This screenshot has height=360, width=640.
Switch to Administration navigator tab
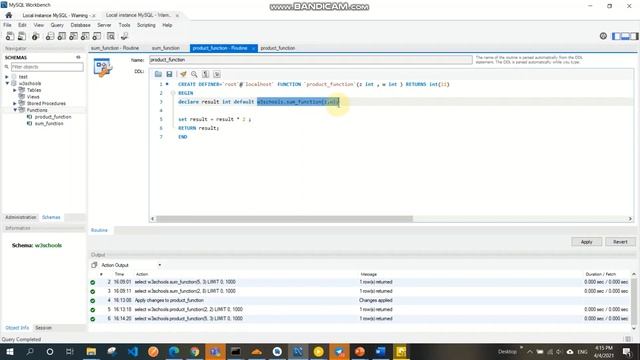click(x=21, y=217)
